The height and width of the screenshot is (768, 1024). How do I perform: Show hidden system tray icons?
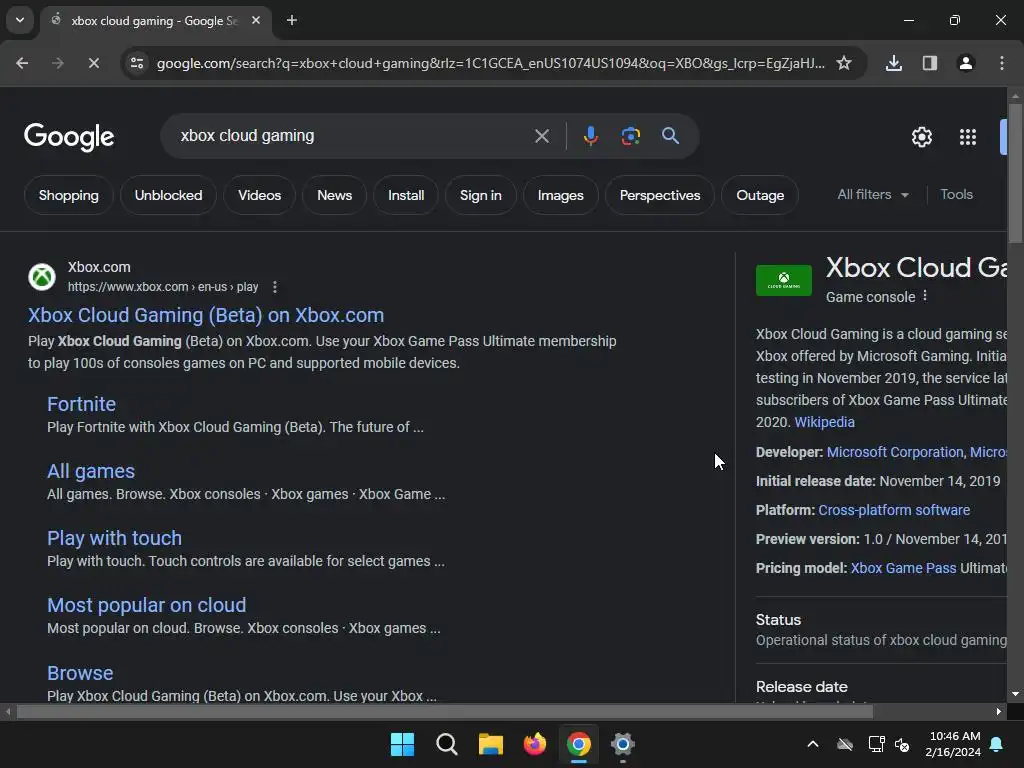tap(812, 744)
